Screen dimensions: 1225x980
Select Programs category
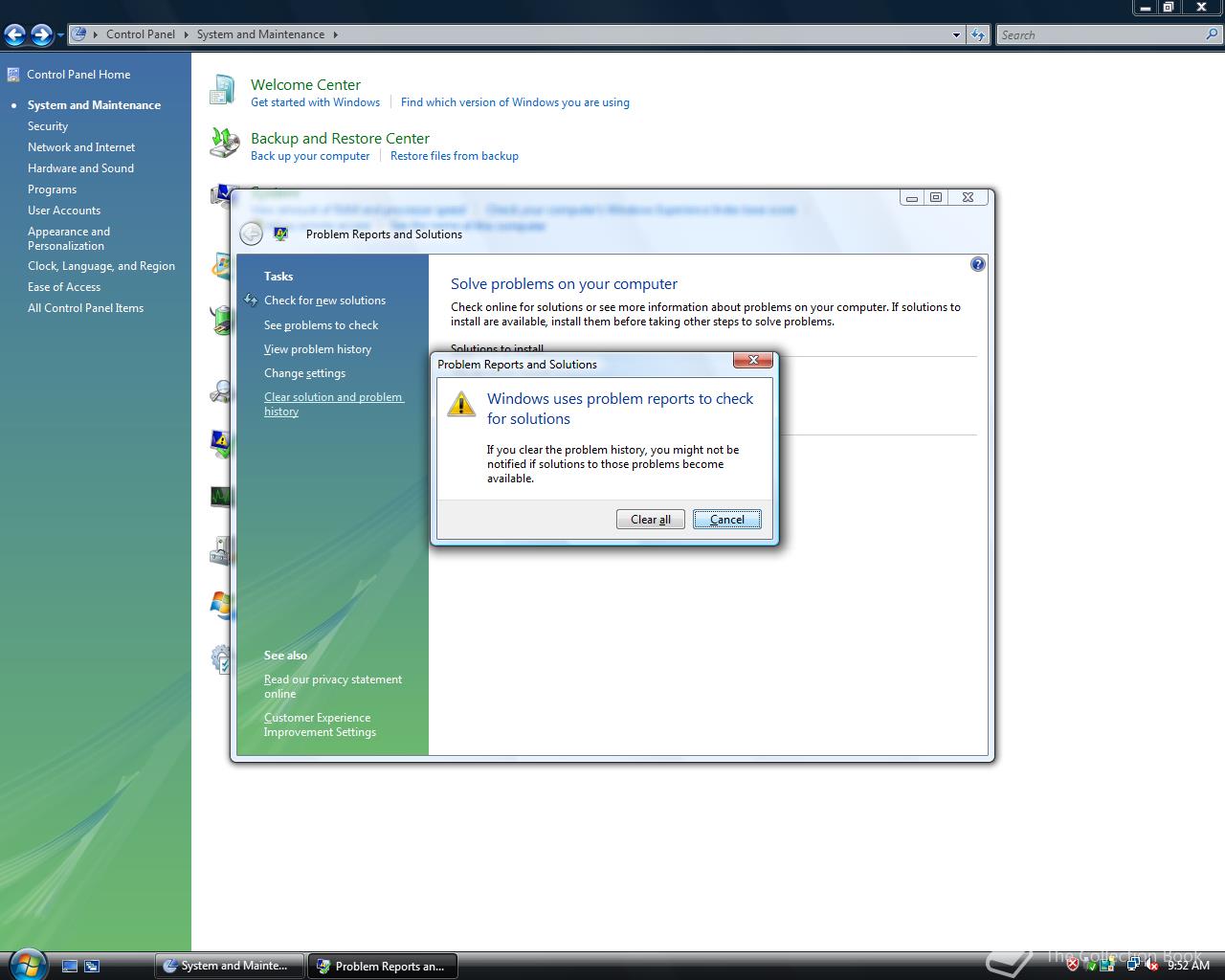(52, 189)
